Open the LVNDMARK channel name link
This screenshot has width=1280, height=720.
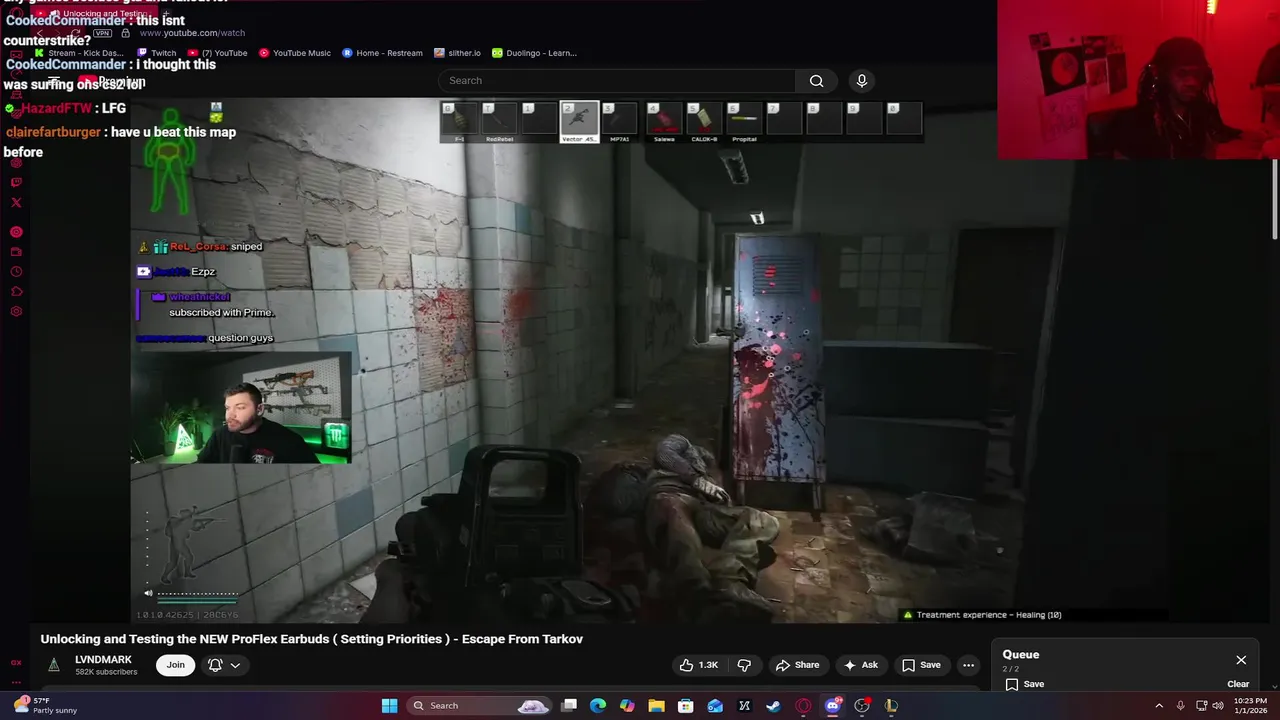pyautogui.click(x=103, y=660)
